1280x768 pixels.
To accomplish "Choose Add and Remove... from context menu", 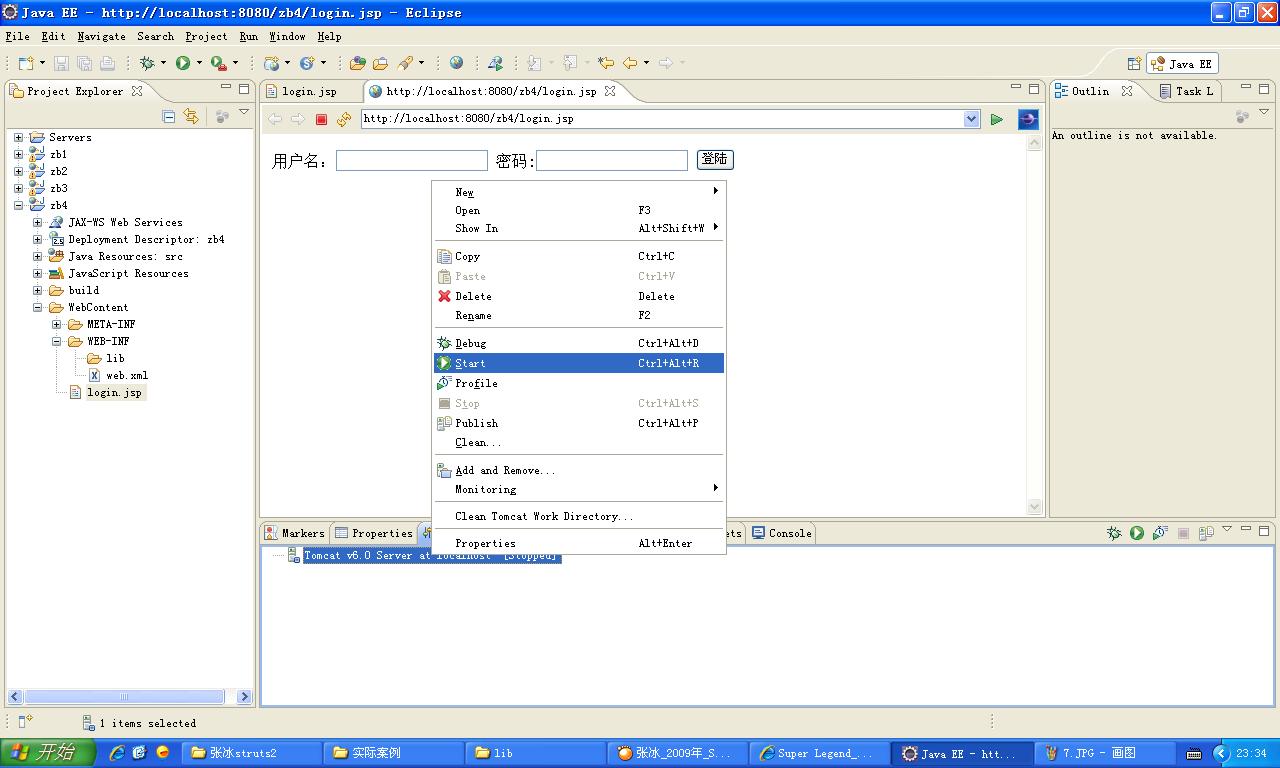I will [x=579, y=470].
